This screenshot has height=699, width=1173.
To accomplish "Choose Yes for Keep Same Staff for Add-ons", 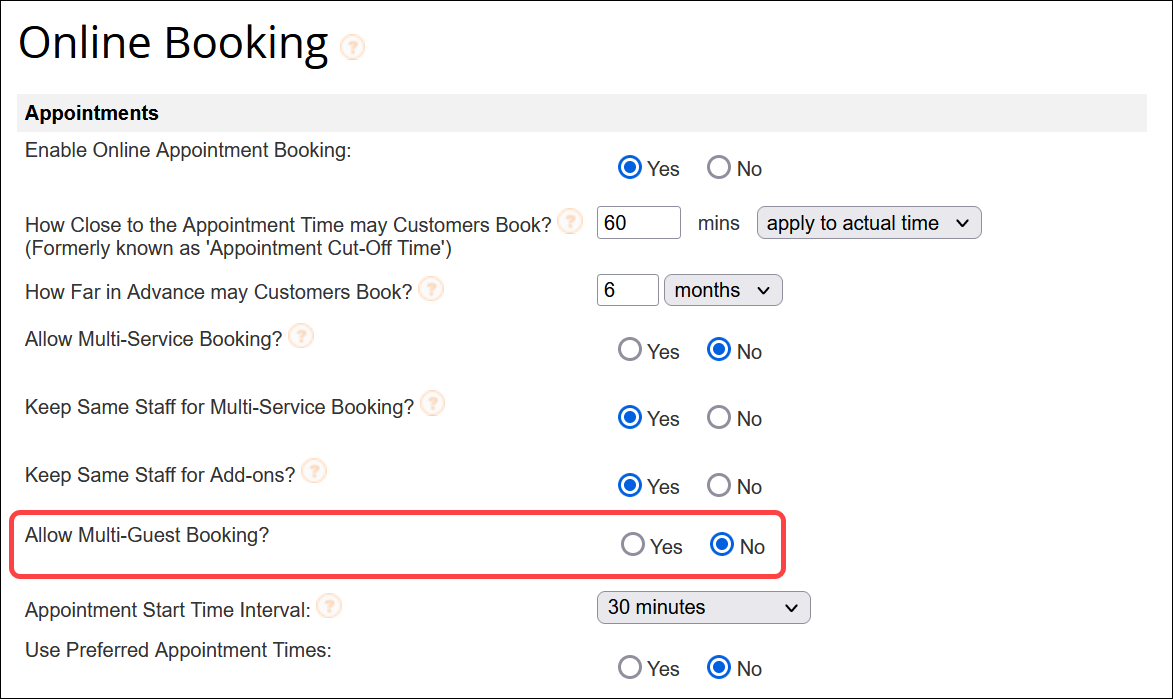I will [630, 485].
